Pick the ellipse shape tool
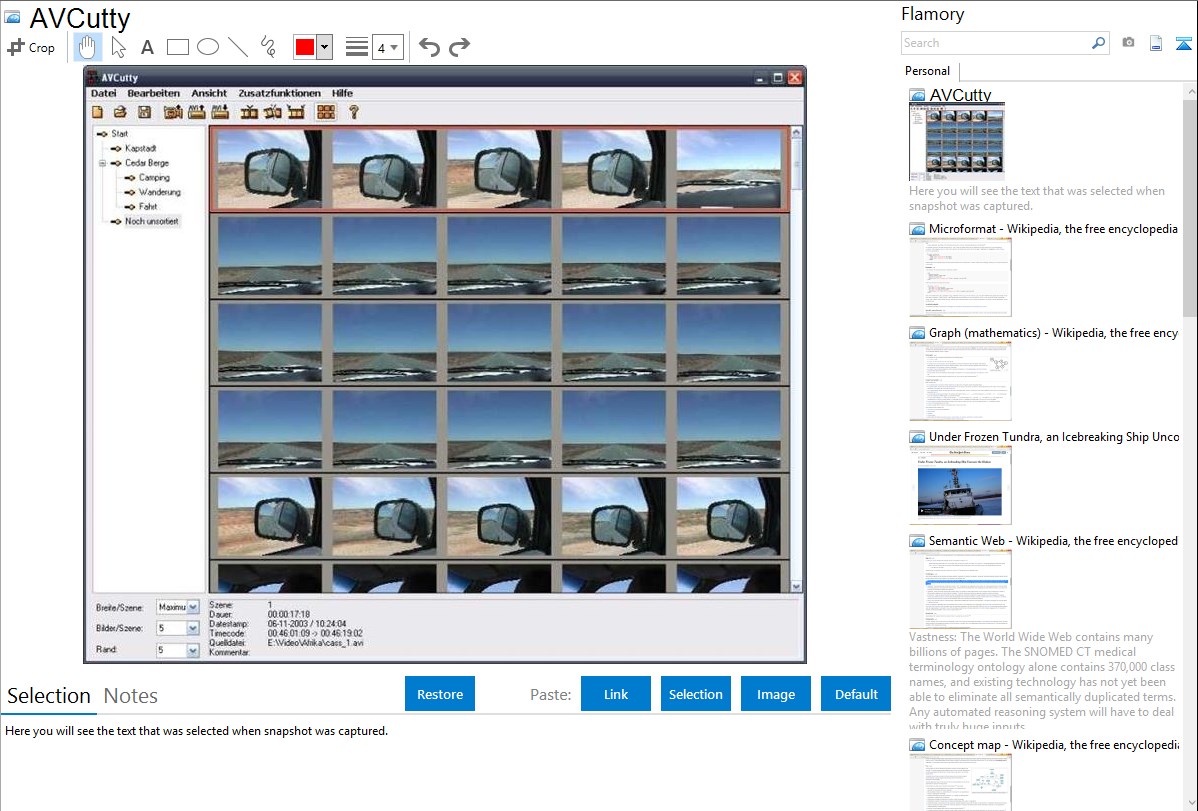Viewport: 1198px width, 811px height. tap(208, 47)
